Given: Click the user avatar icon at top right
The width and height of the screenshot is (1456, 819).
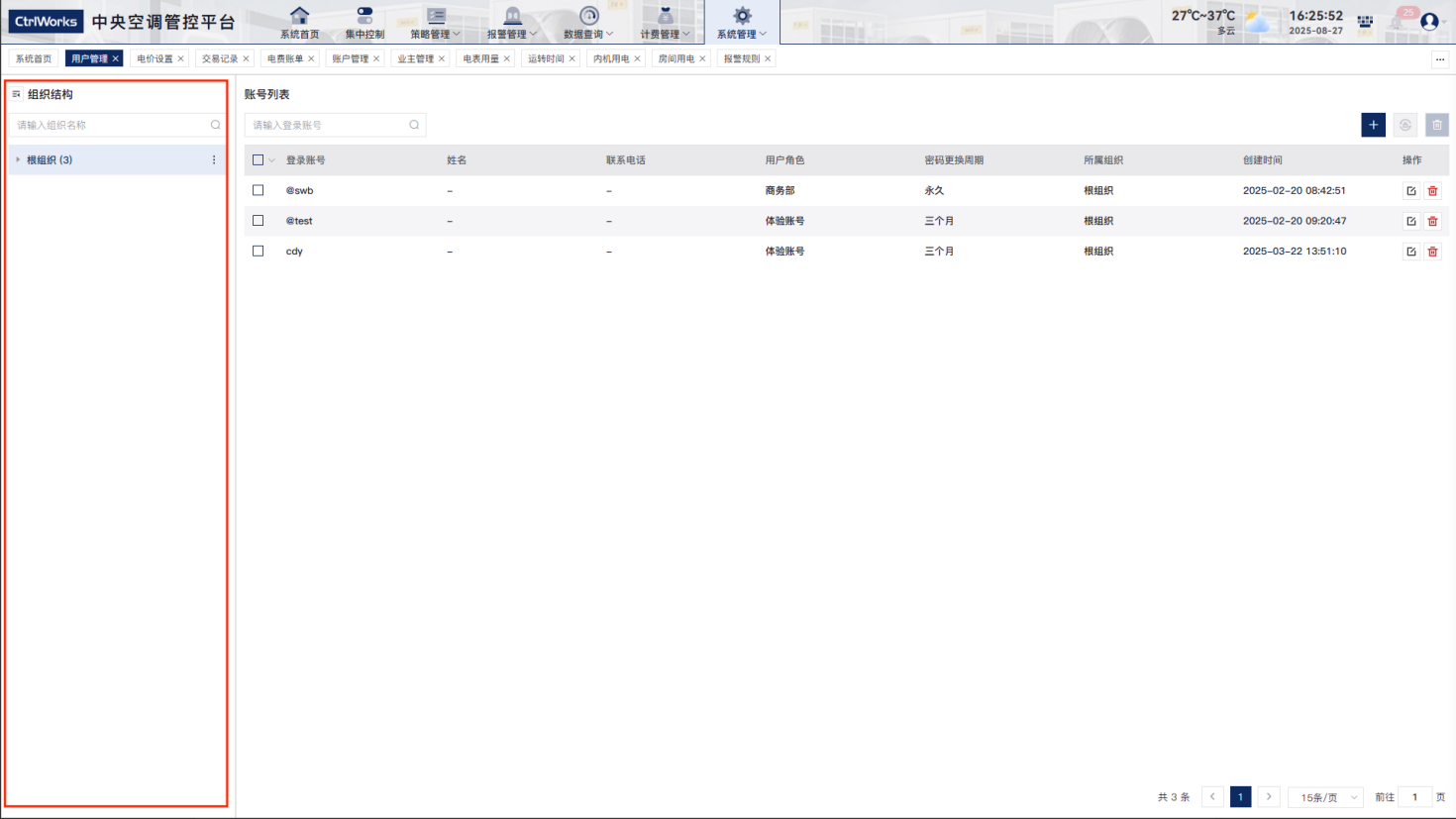Looking at the screenshot, I should 1428,21.
